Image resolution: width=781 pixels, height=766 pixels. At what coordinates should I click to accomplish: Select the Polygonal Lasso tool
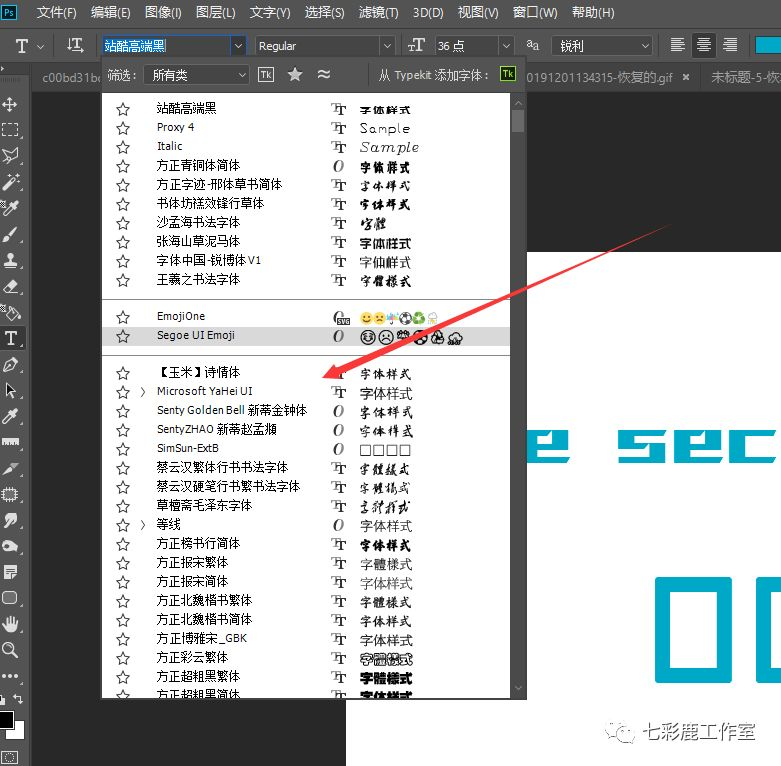pos(10,156)
